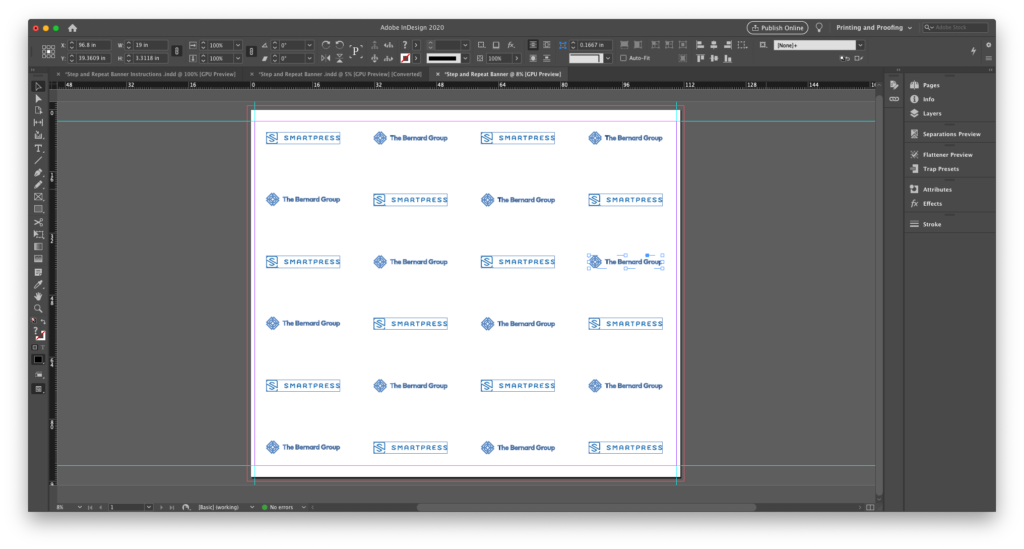
Task: Swap fill and stroke arrow
Action: coord(43,321)
